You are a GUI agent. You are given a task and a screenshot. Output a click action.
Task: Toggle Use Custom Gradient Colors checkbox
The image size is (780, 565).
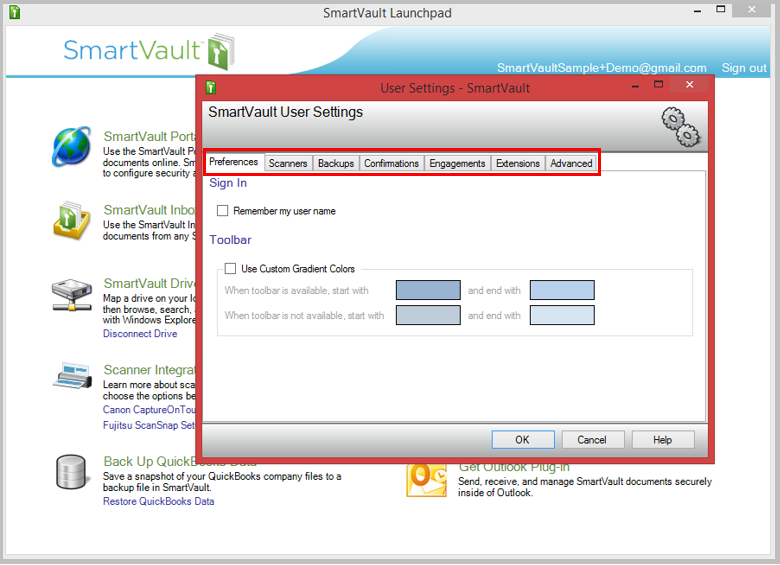point(231,269)
